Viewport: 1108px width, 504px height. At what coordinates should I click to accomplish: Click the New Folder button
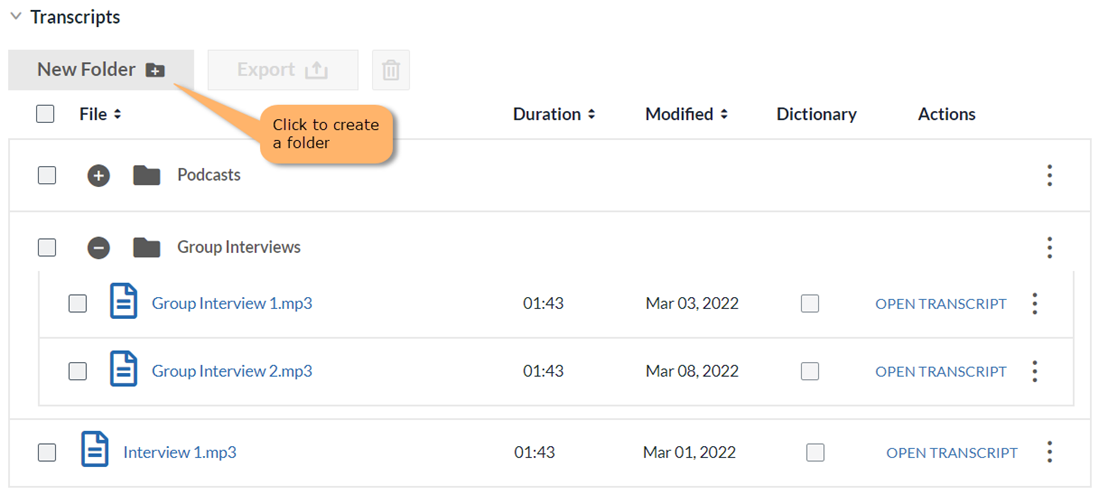(x=101, y=70)
